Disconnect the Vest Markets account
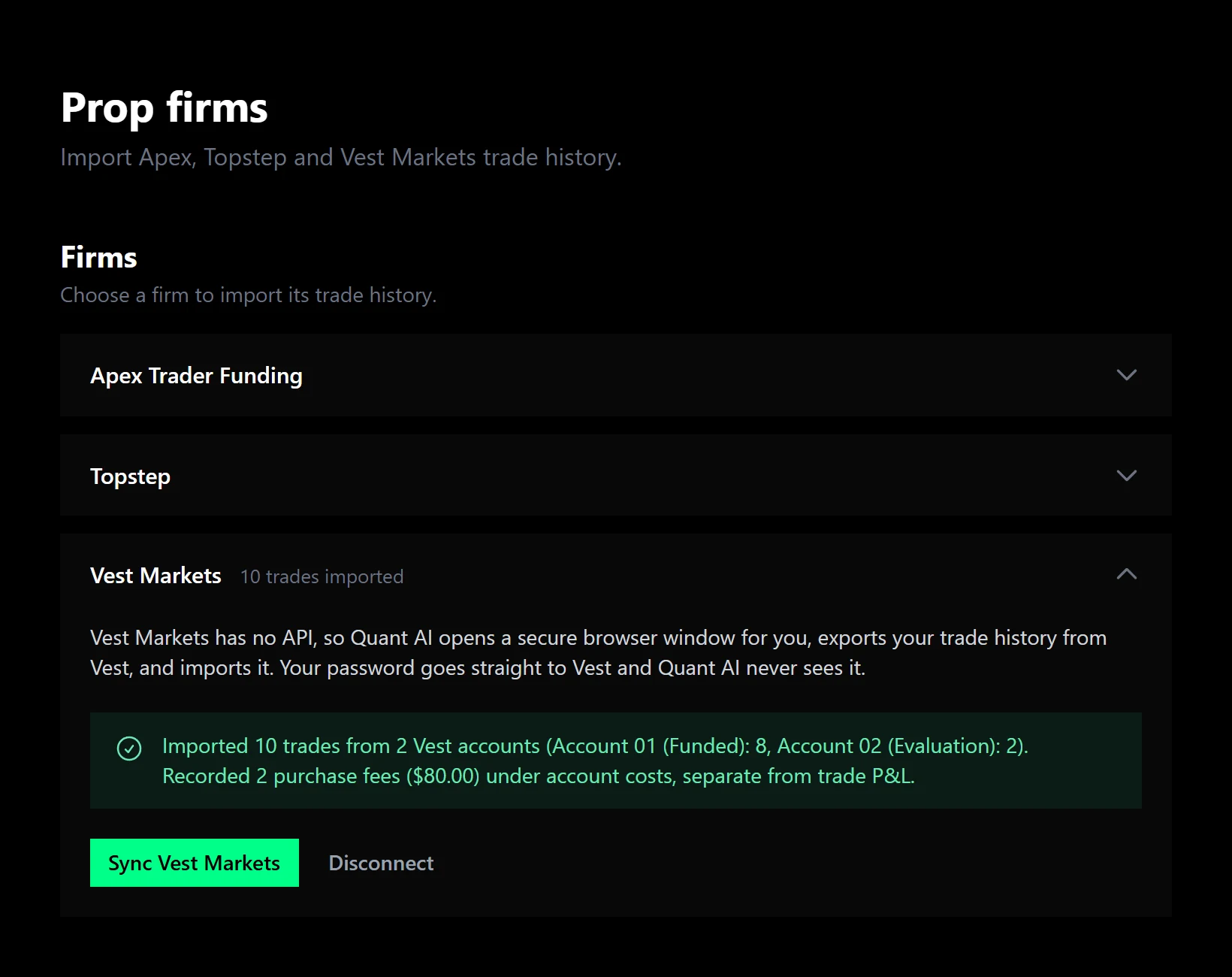1232x977 pixels. point(381,863)
